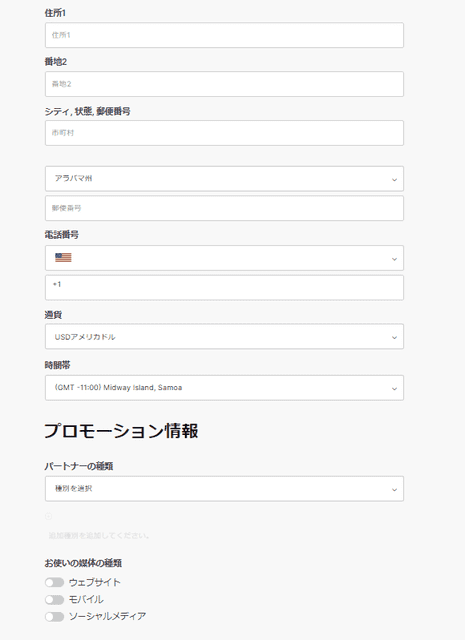Click the 番地2 address input field
Viewport: 465px width, 640px height.
coord(224,84)
